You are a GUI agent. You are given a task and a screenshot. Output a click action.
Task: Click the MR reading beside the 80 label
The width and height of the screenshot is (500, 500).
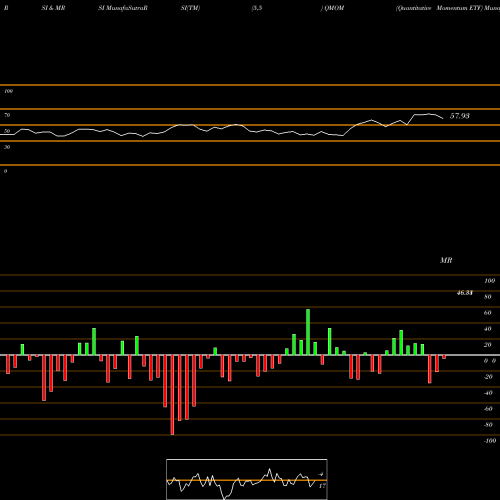point(465,293)
